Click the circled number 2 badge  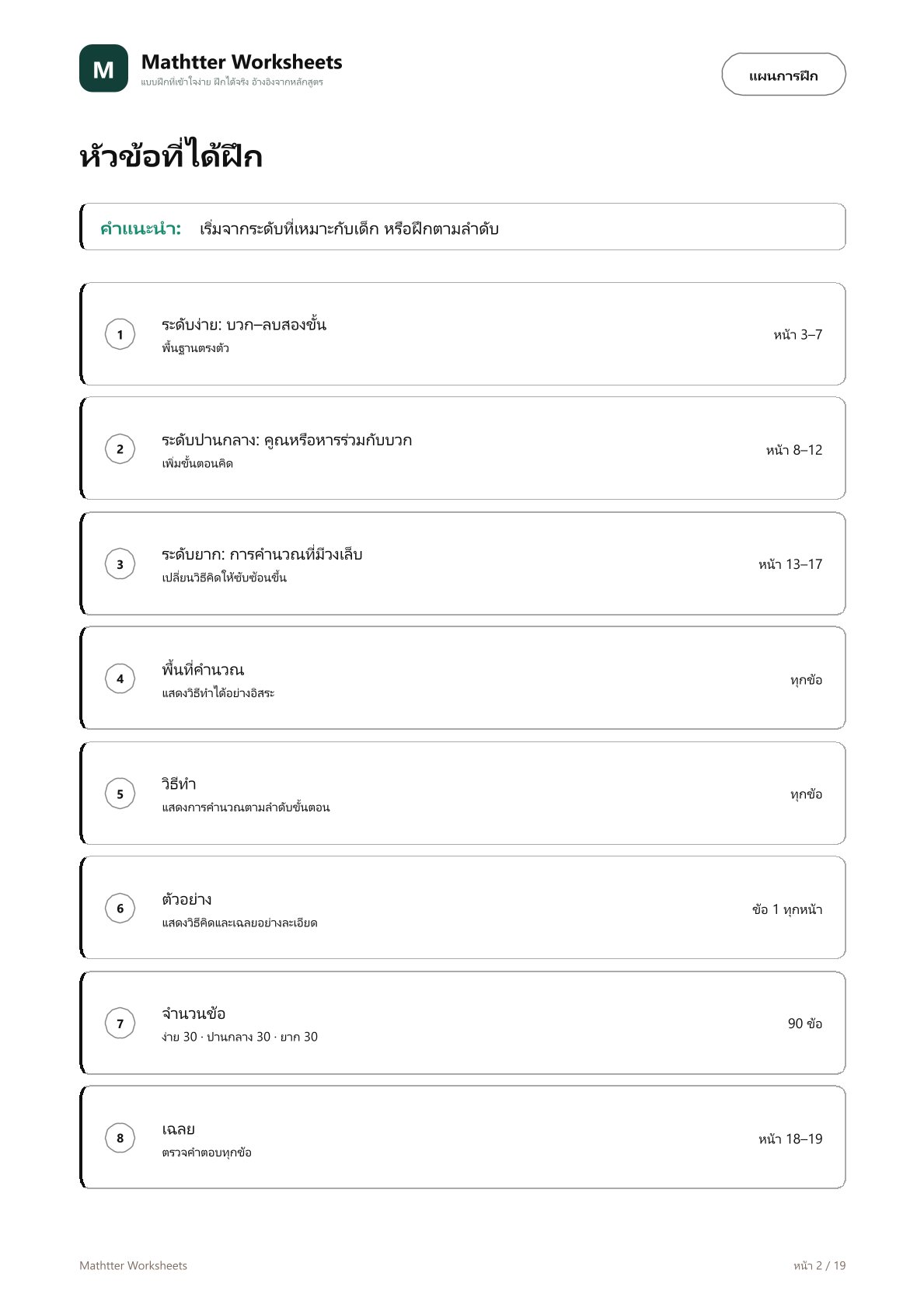pos(120,448)
